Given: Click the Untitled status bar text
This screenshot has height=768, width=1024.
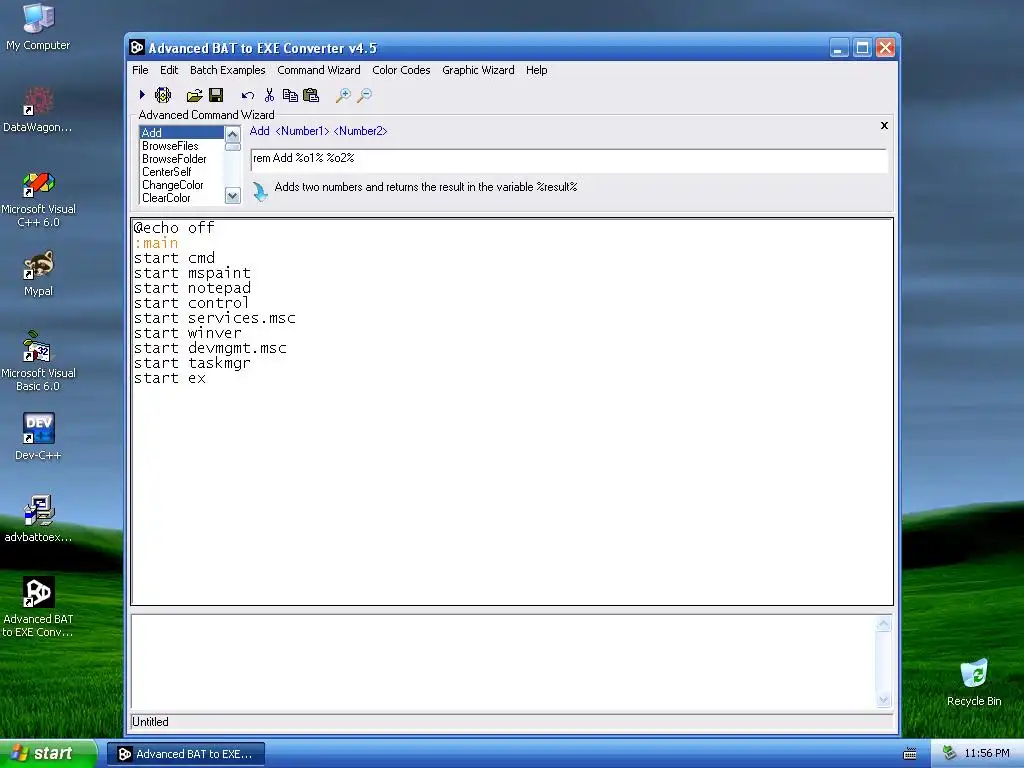Looking at the screenshot, I should click(x=150, y=722).
